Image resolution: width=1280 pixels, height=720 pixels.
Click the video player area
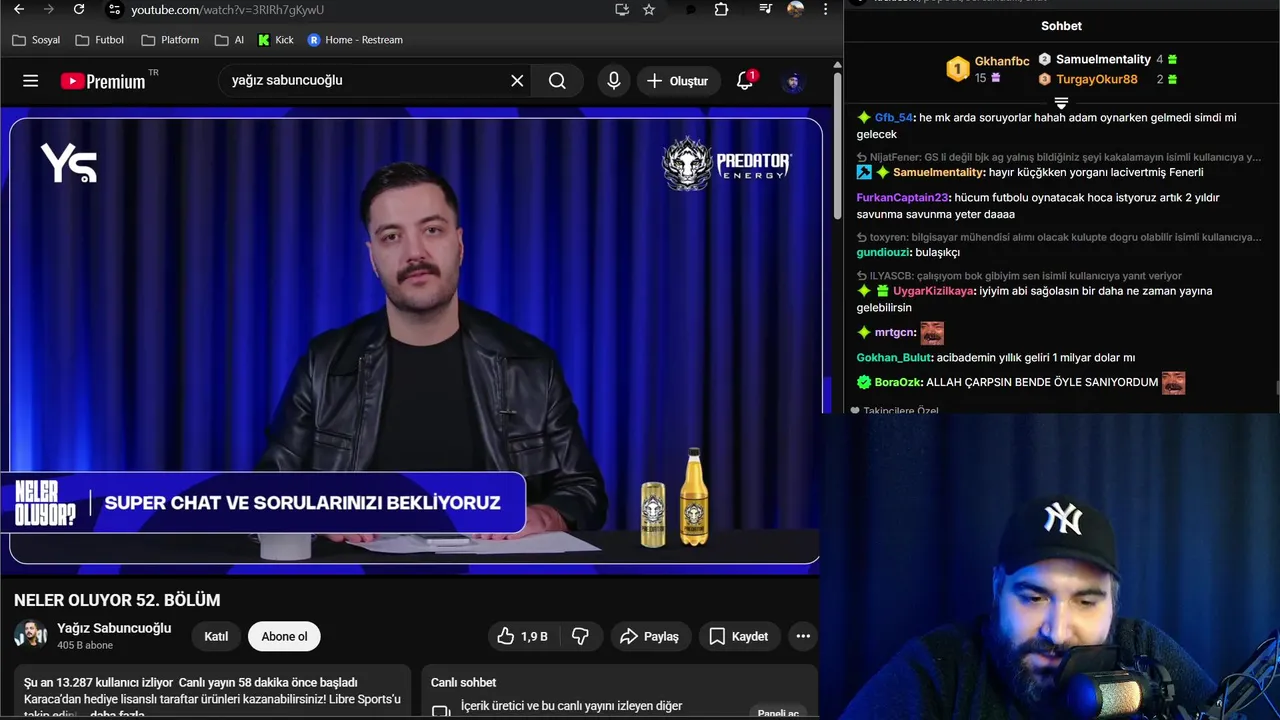tap(415, 340)
